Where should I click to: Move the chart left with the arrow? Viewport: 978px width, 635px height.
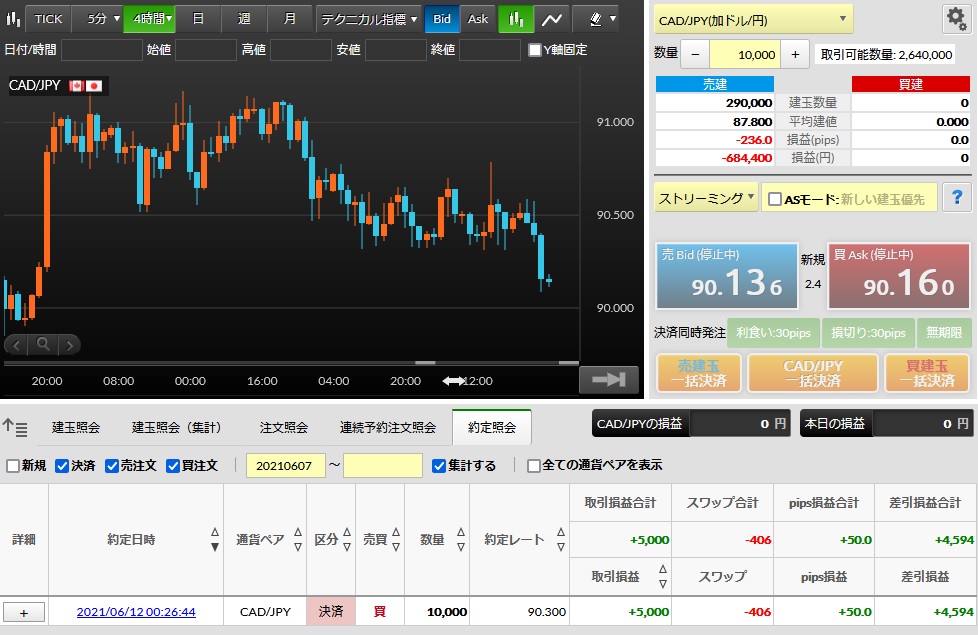point(17,344)
